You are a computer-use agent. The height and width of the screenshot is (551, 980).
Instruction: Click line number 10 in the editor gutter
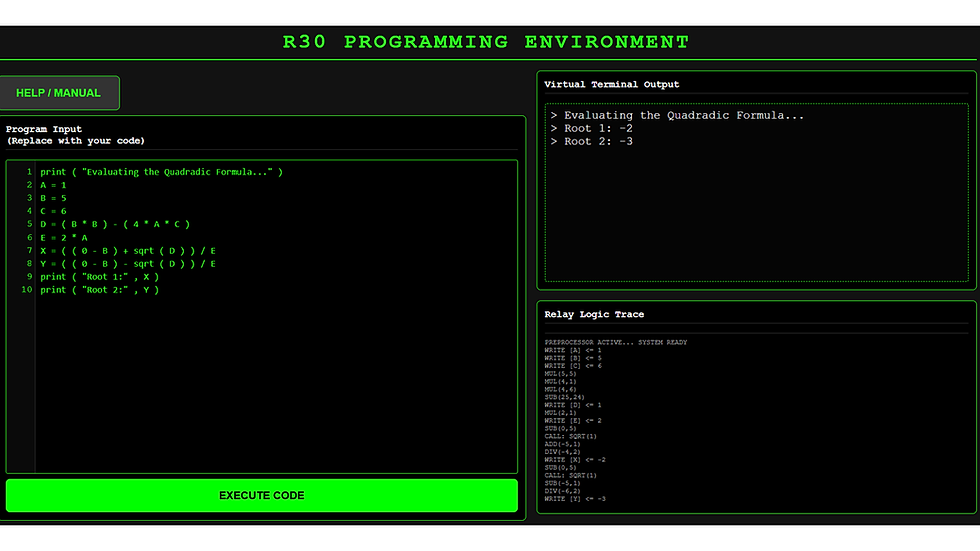[x=26, y=289]
